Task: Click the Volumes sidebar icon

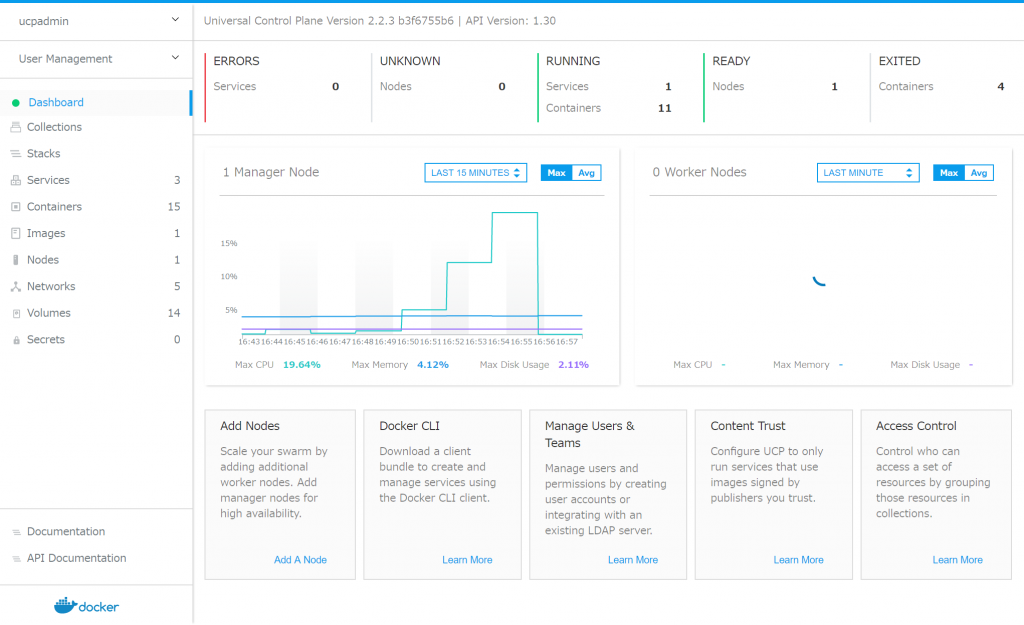Action: pyautogui.click(x=16, y=313)
